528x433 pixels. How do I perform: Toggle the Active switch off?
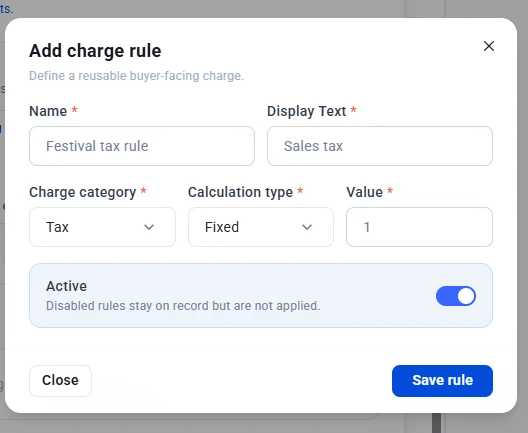pyautogui.click(x=456, y=296)
